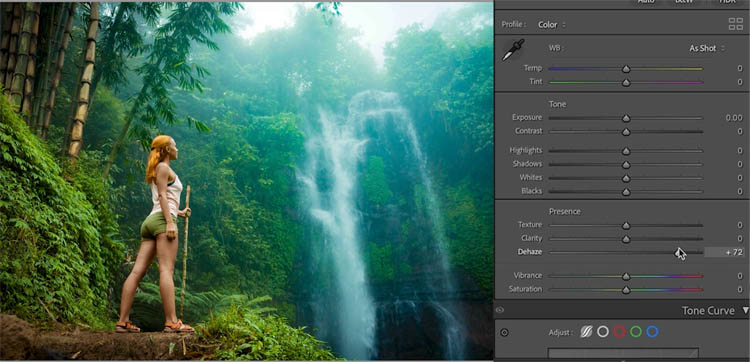Click the Clarity slider handle
This screenshot has height=362, width=750.
626,239
